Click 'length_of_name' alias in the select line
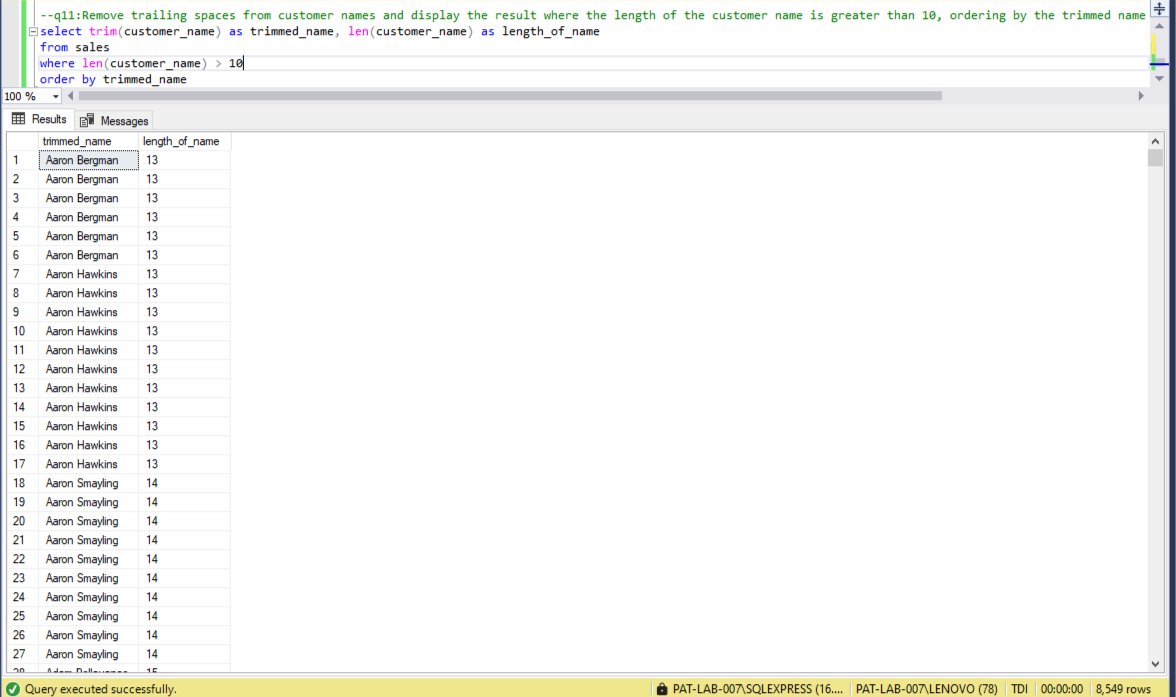This screenshot has height=697, width=1176. tap(550, 32)
